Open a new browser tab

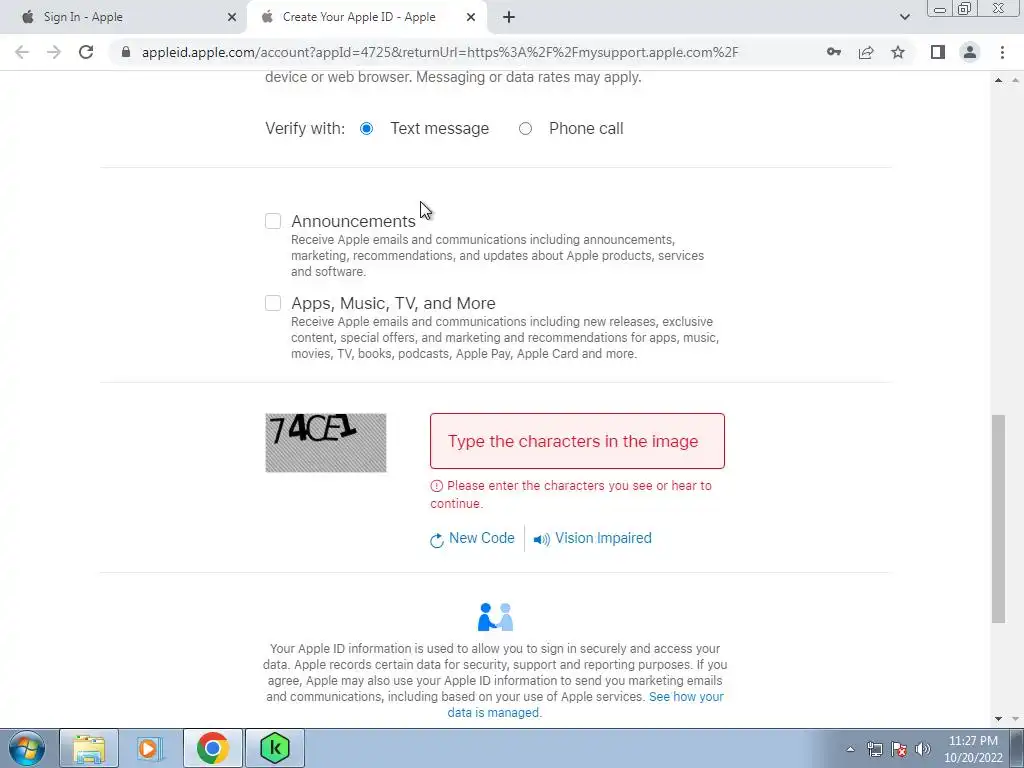(509, 17)
